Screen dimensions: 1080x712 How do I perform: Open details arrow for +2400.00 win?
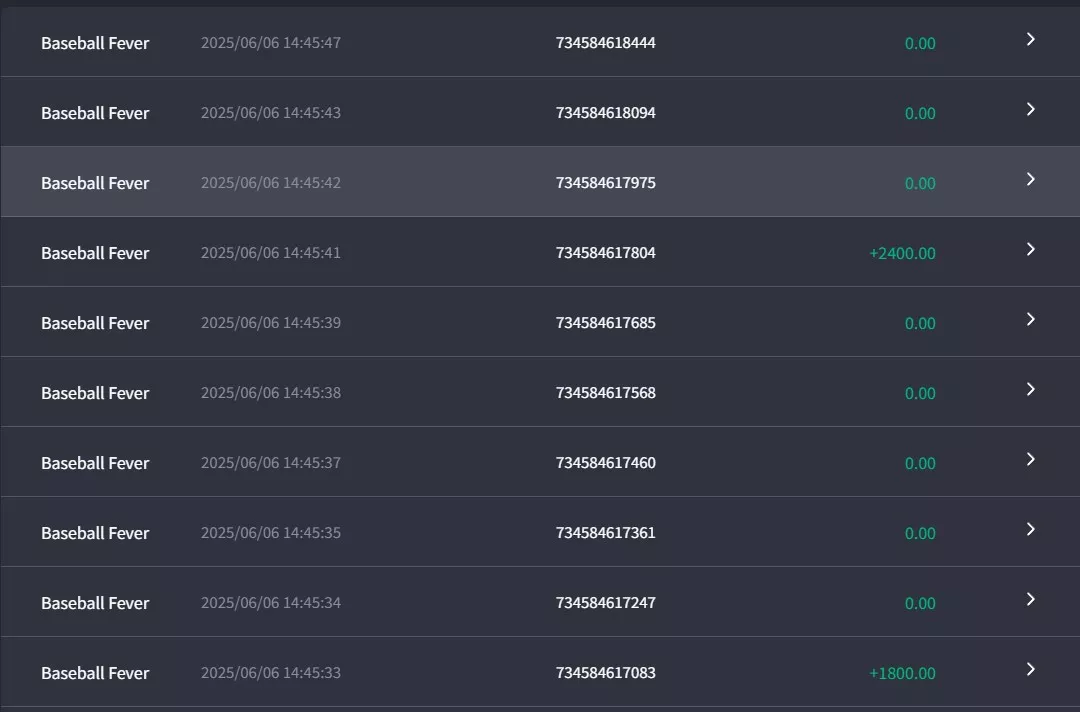(x=1030, y=249)
